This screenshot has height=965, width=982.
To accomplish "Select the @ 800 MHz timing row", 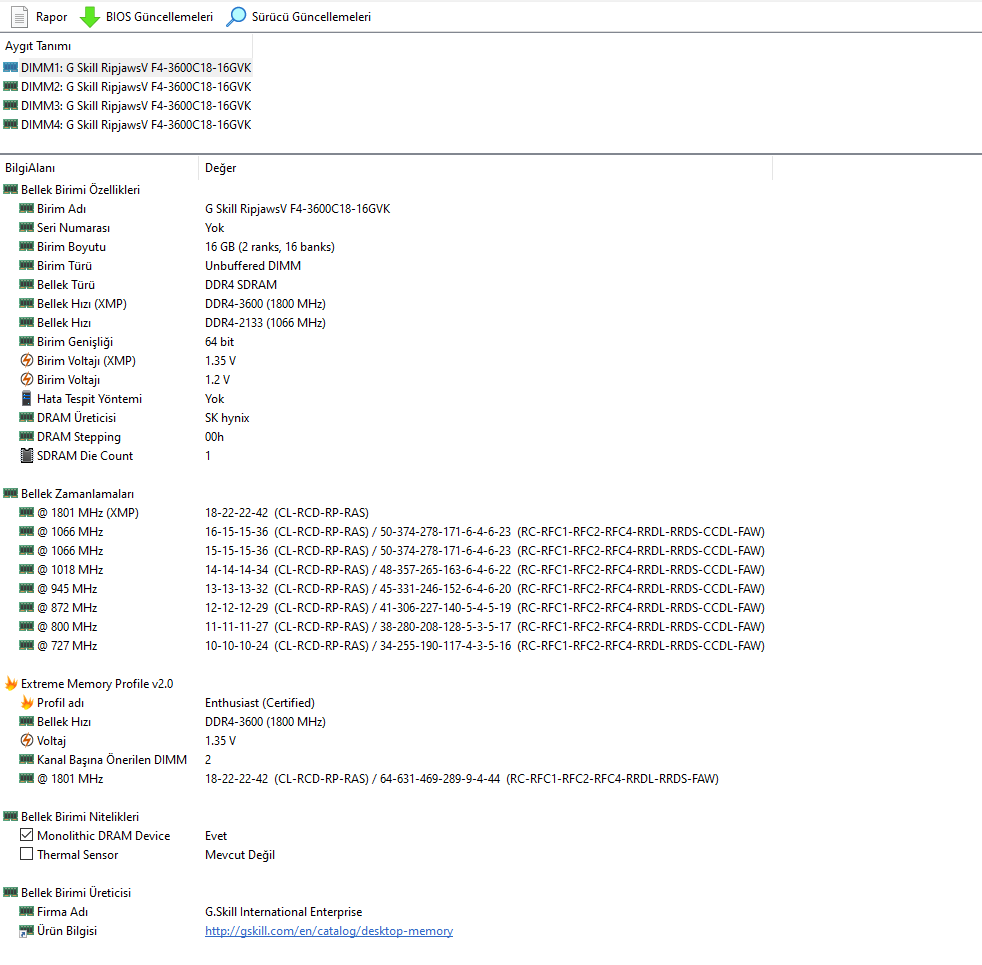I will click(x=387, y=627).
